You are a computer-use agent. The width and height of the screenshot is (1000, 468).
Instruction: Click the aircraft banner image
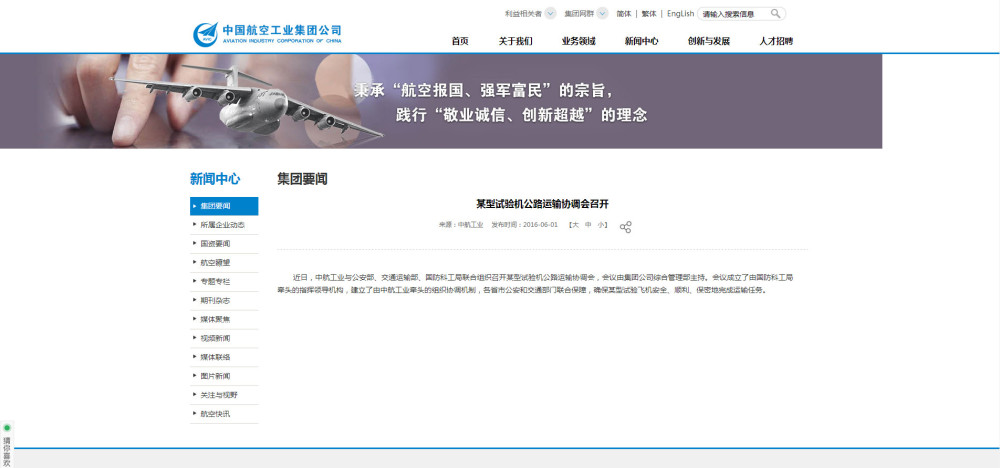[441, 101]
